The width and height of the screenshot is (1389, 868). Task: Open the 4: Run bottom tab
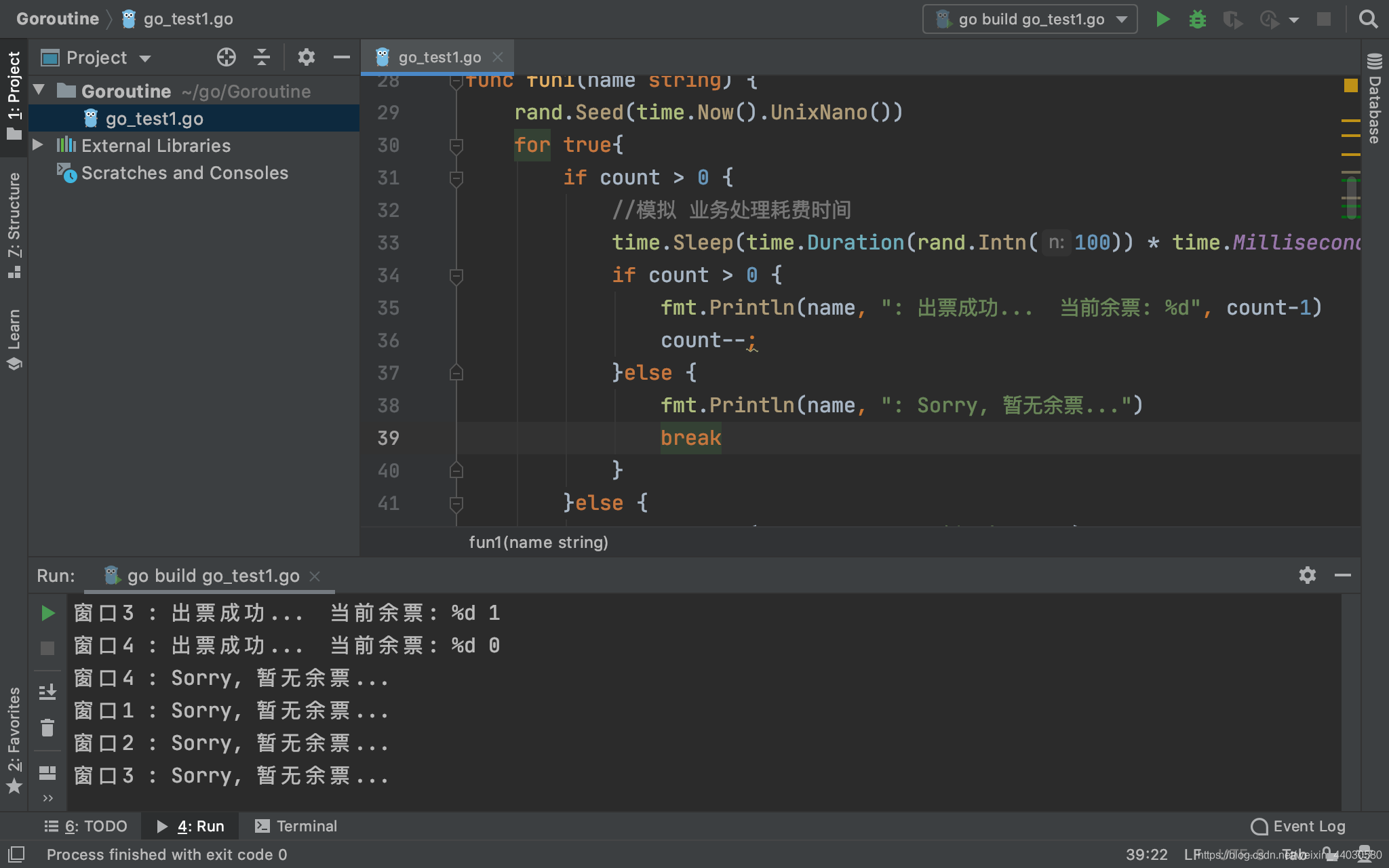point(191,826)
